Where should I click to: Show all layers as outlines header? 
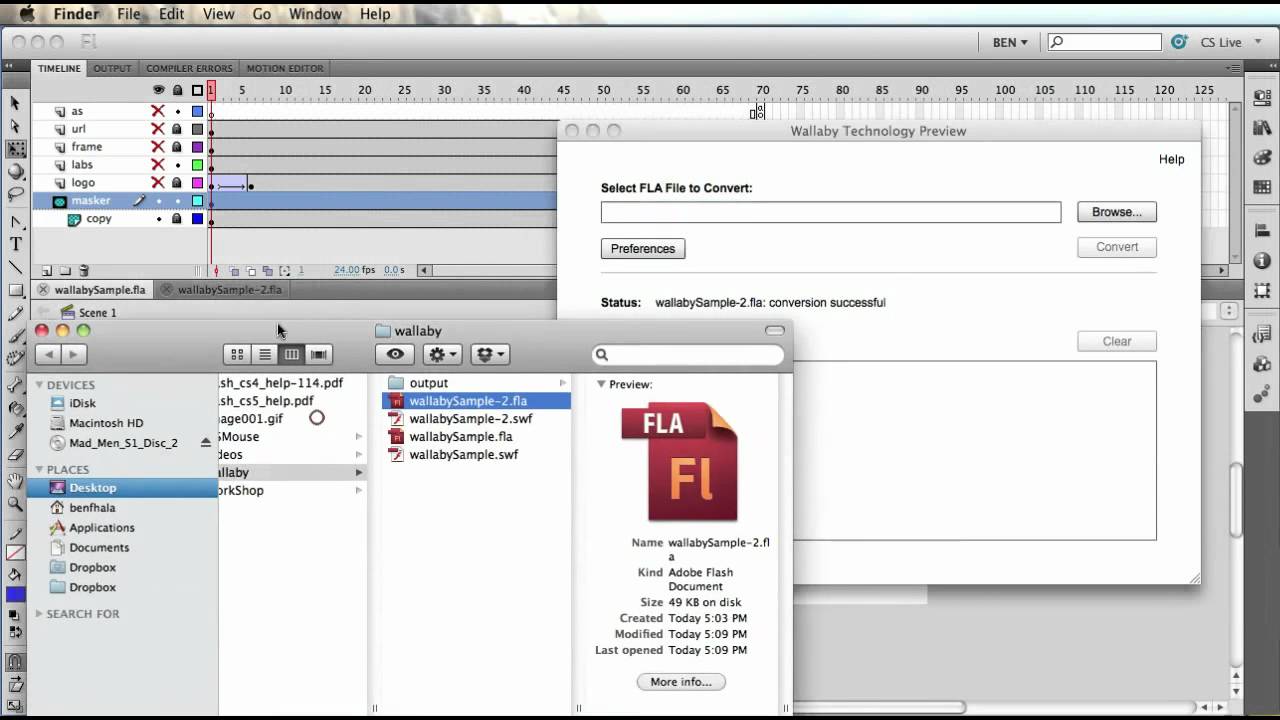[x=197, y=90]
